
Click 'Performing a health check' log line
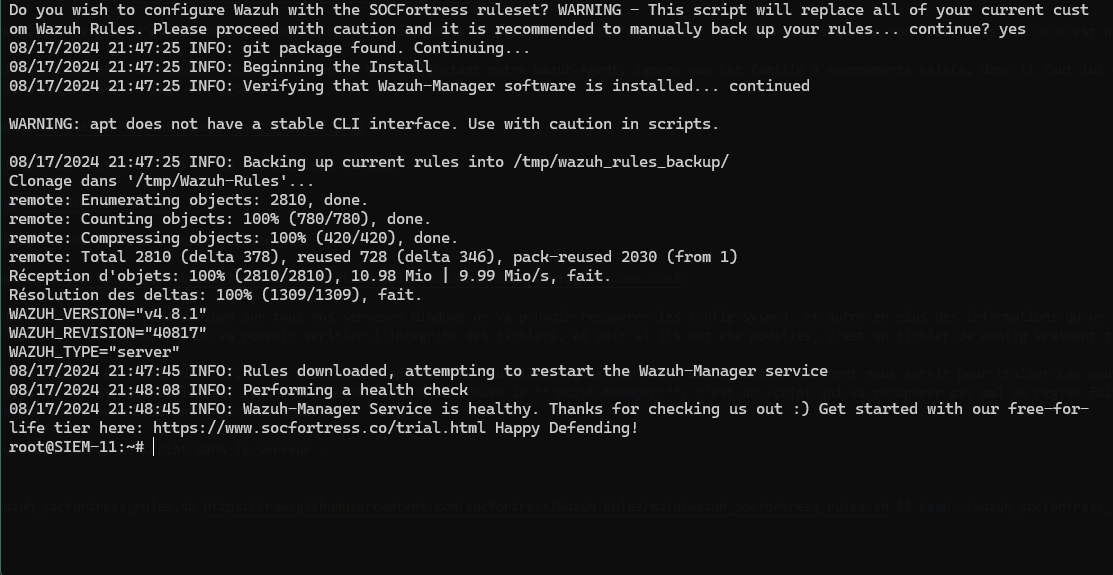tap(238, 390)
